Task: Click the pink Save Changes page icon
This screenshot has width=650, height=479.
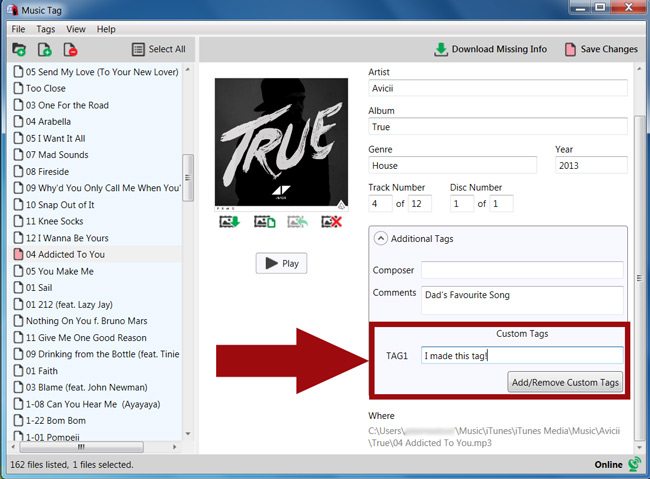Action: pyautogui.click(x=570, y=49)
